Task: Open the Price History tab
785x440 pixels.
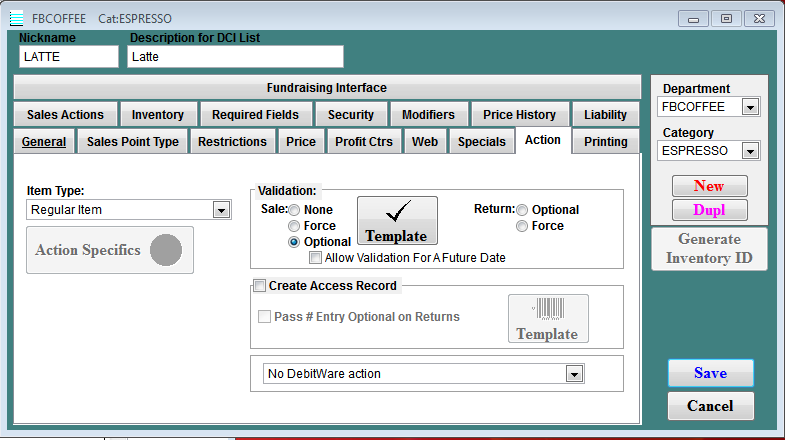Action: (x=520, y=115)
